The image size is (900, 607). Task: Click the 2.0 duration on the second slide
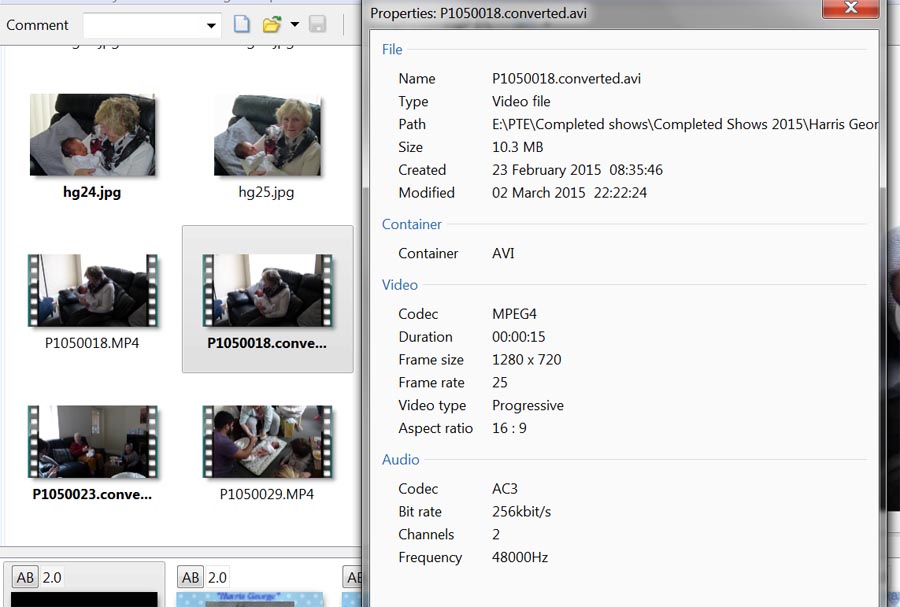pos(217,577)
